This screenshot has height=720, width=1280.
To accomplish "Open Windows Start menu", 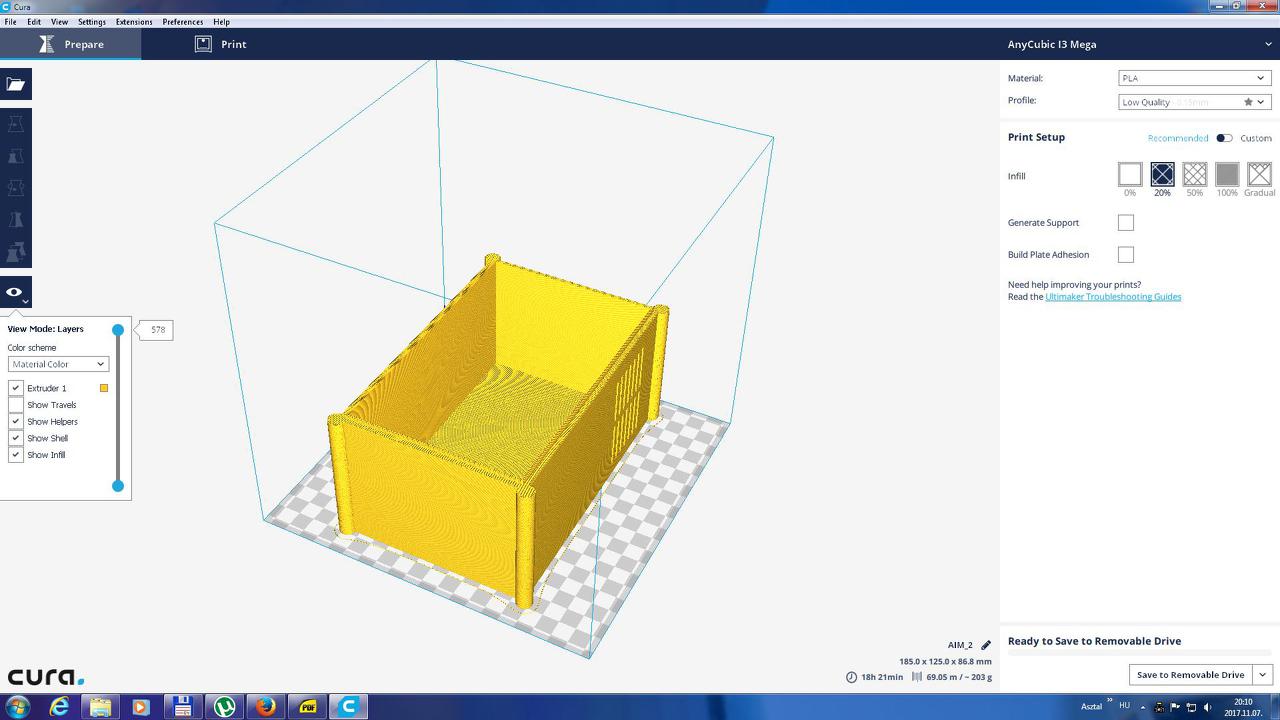I will click(x=18, y=707).
